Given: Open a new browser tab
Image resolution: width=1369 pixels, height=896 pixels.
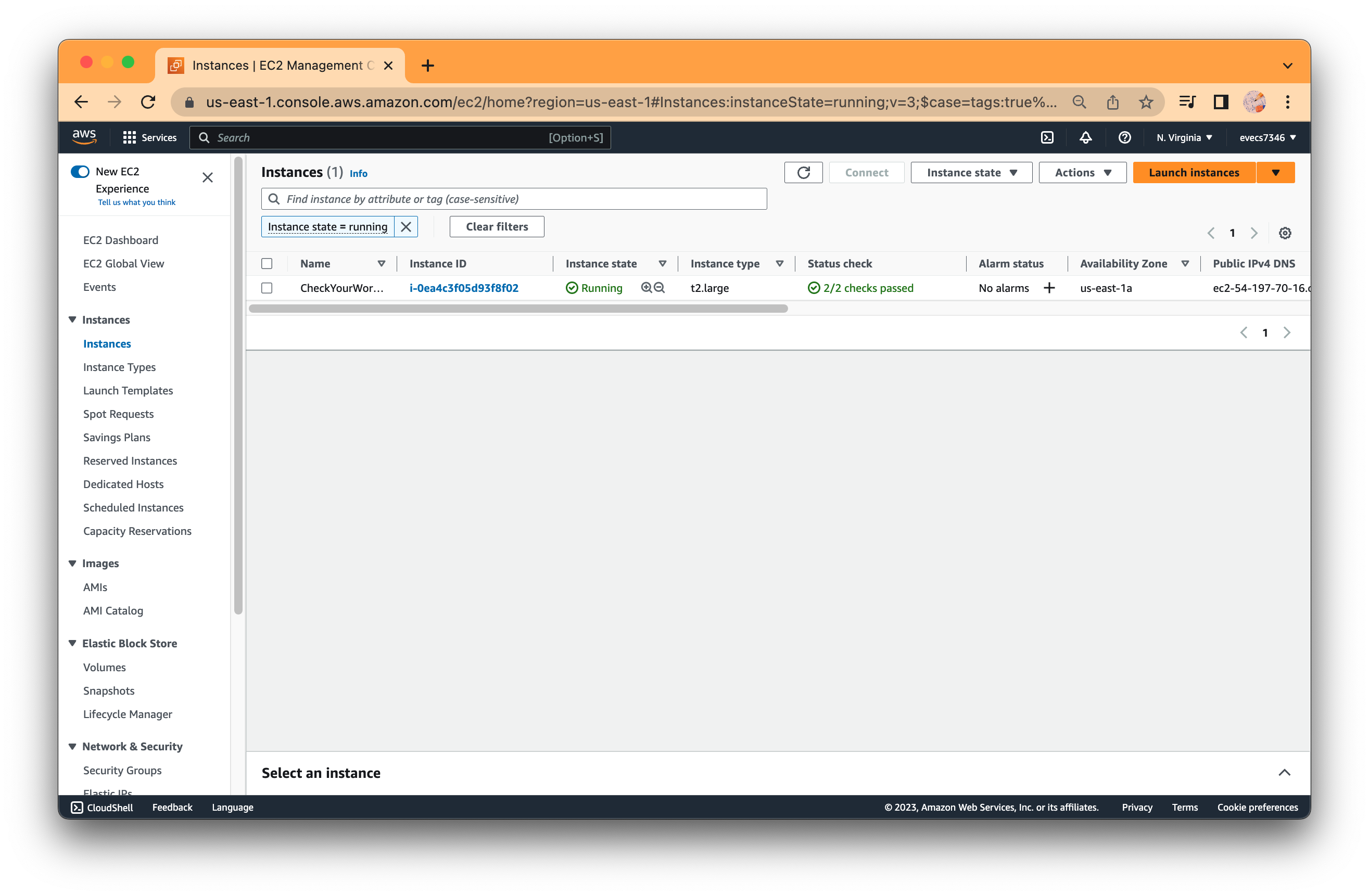Looking at the screenshot, I should click(x=427, y=66).
